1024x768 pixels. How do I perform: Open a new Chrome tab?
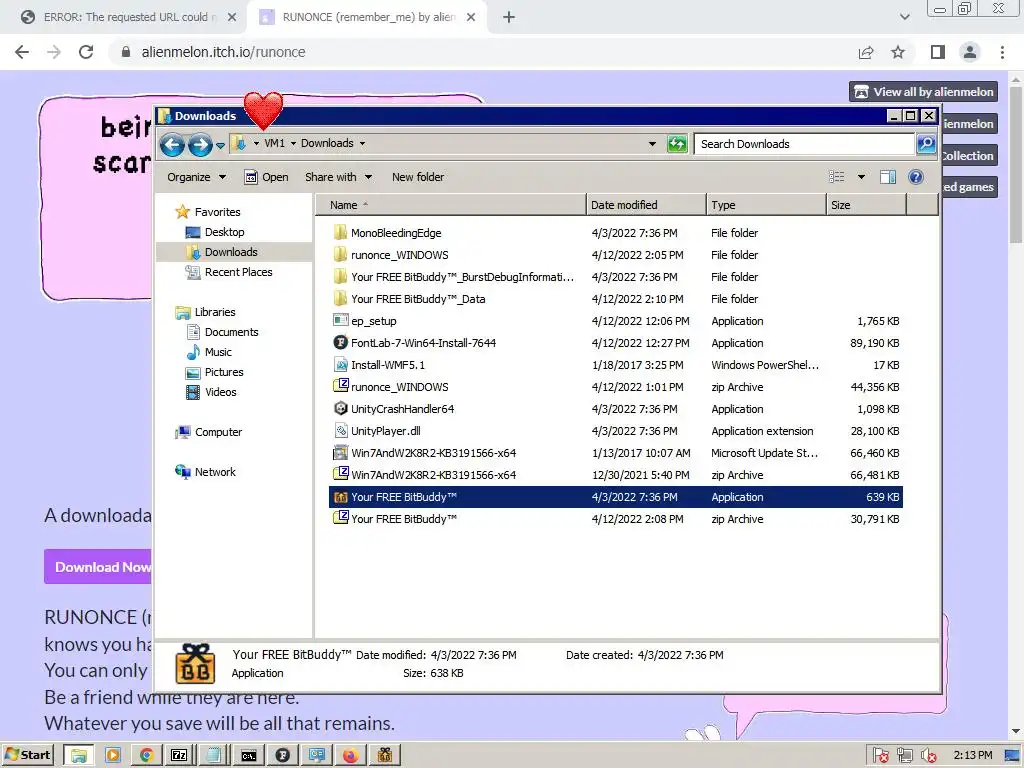tap(509, 18)
